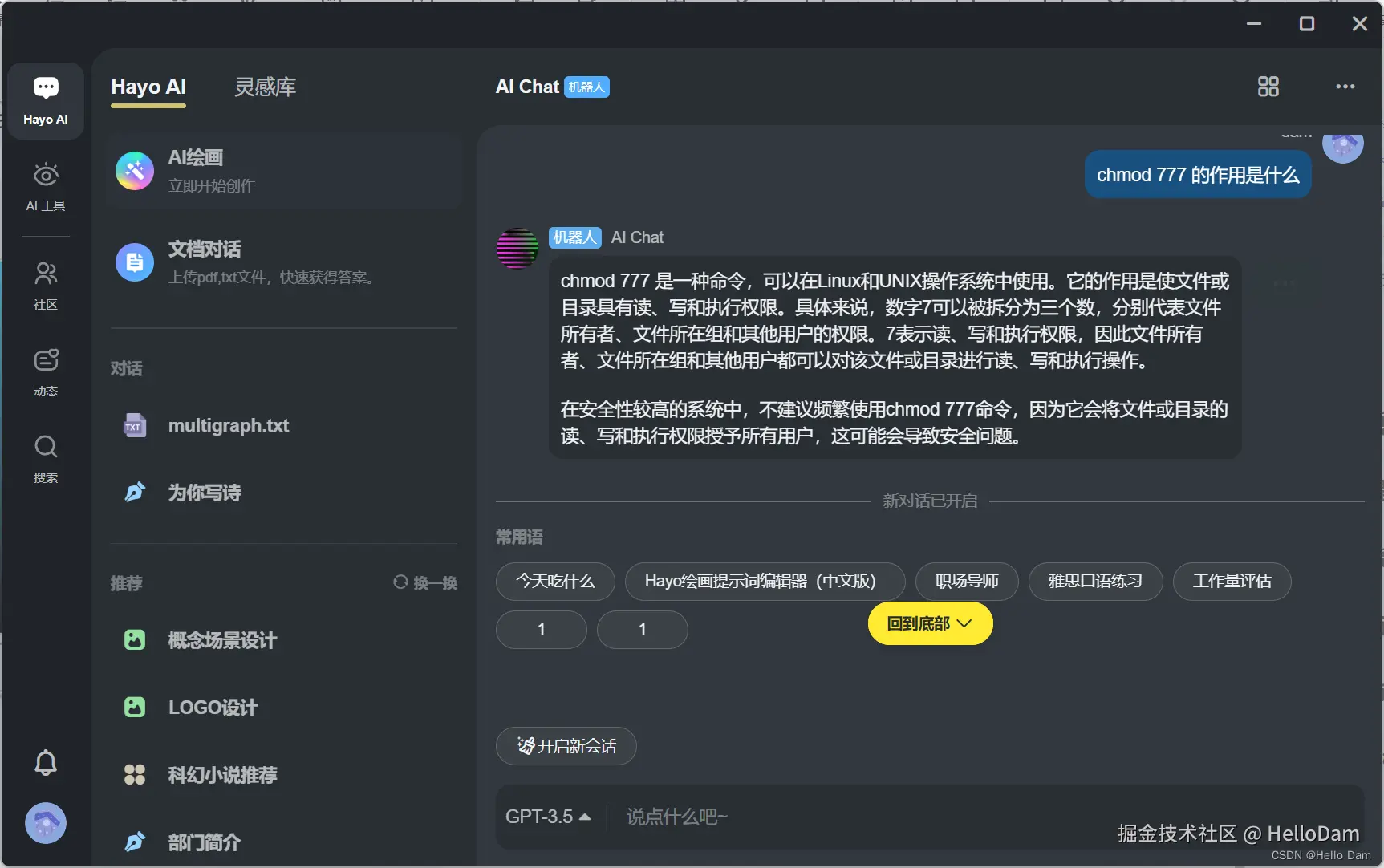
Task: Click the four-dot icon beside 科幻小说推荐
Action: pos(135,775)
